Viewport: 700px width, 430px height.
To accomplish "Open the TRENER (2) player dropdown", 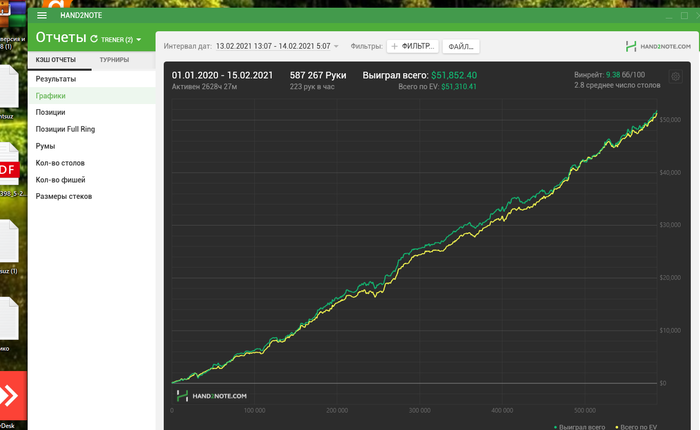I will click(x=121, y=39).
